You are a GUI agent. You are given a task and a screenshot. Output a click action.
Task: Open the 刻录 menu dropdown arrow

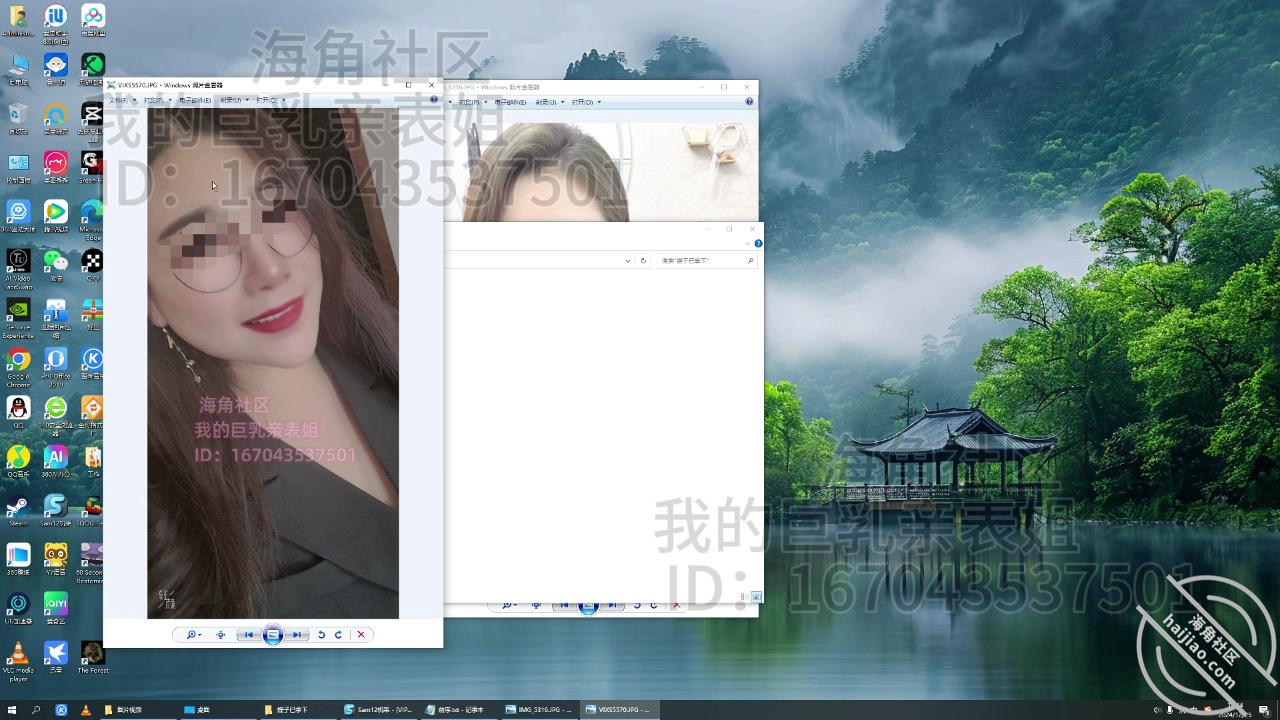(247, 101)
